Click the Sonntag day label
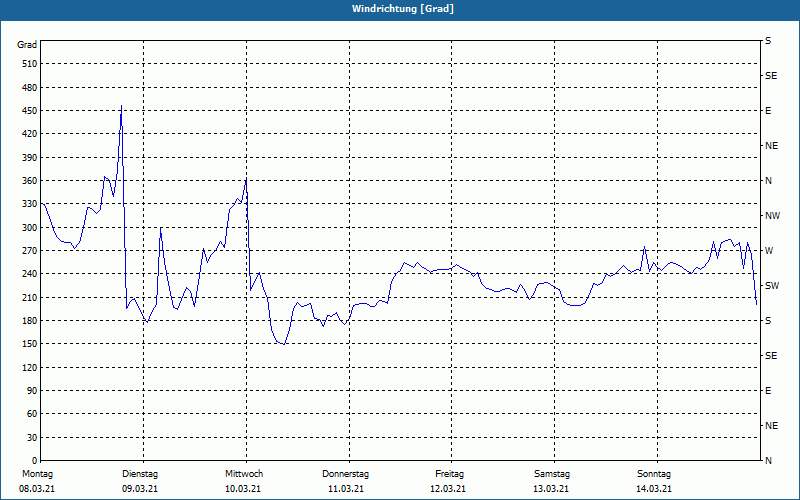Image resolution: width=800 pixels, height=500 pixels. pyautogui.click(x=654, y=474)
